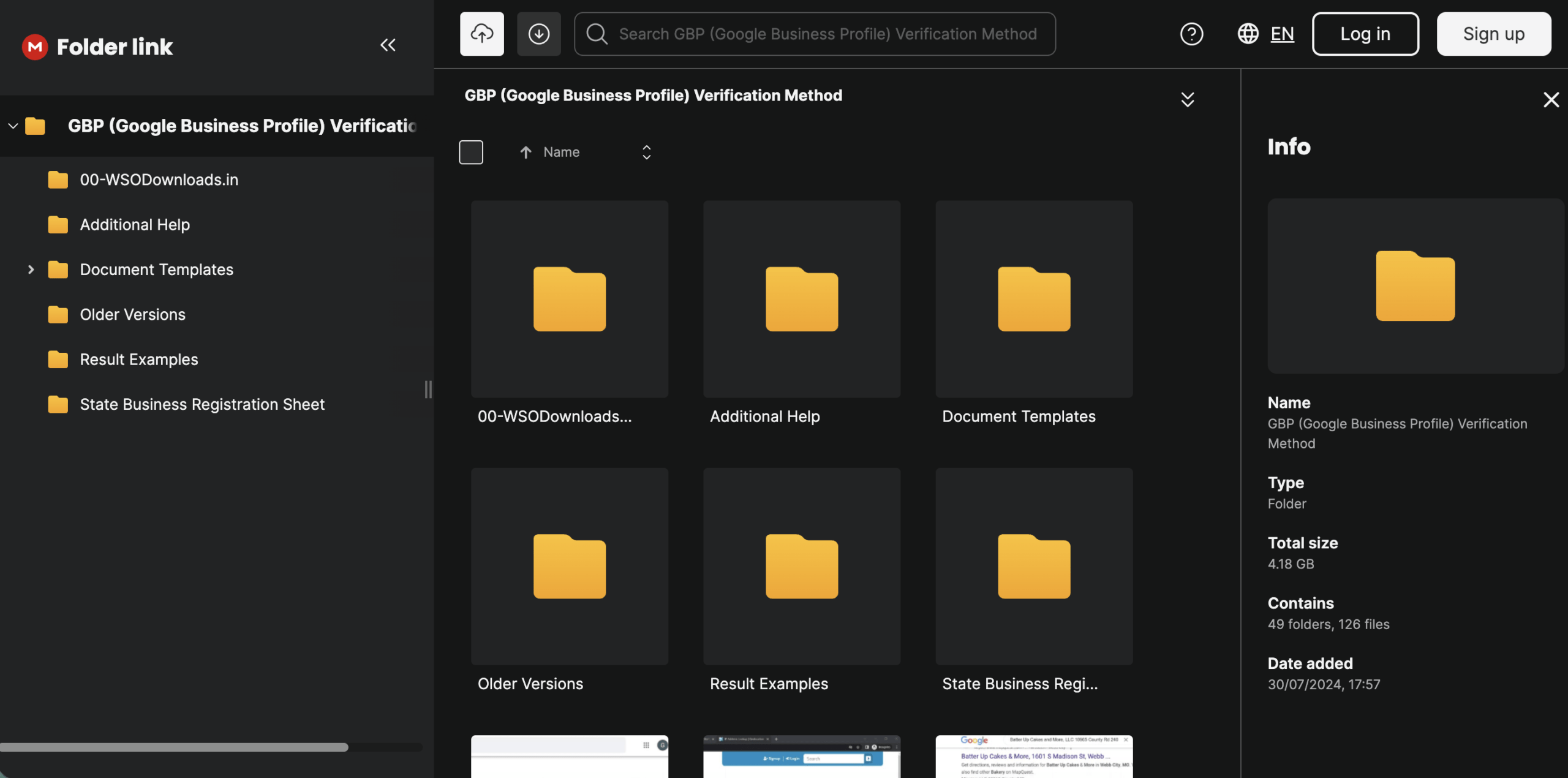Image resolution: width=1568 pixels, height=778 pixels.
Task: Open the Result Examples folder thumbnail
Action: pyautogui.click(x=801, y=567)
